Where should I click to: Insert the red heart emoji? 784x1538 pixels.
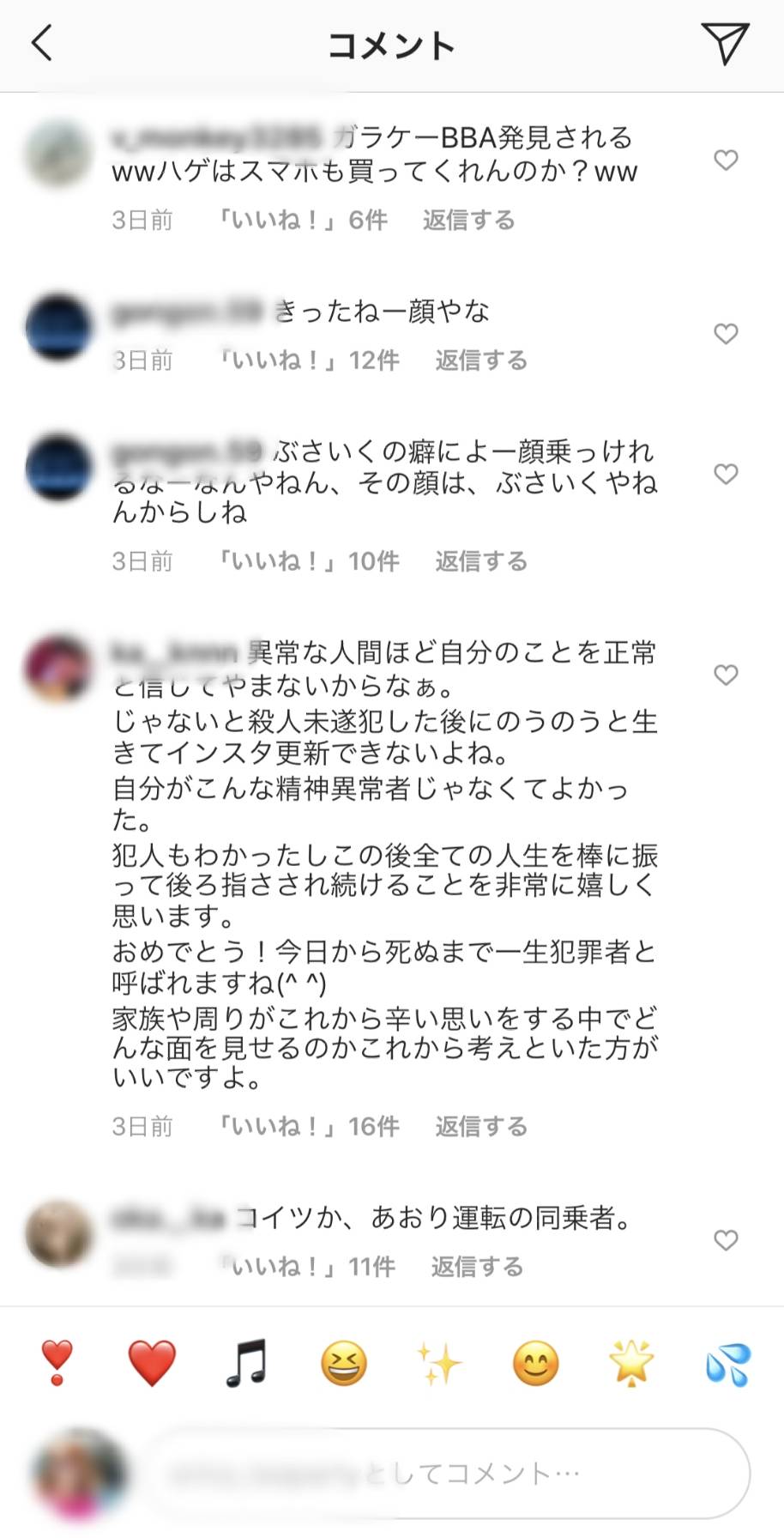click(152, 1363)
